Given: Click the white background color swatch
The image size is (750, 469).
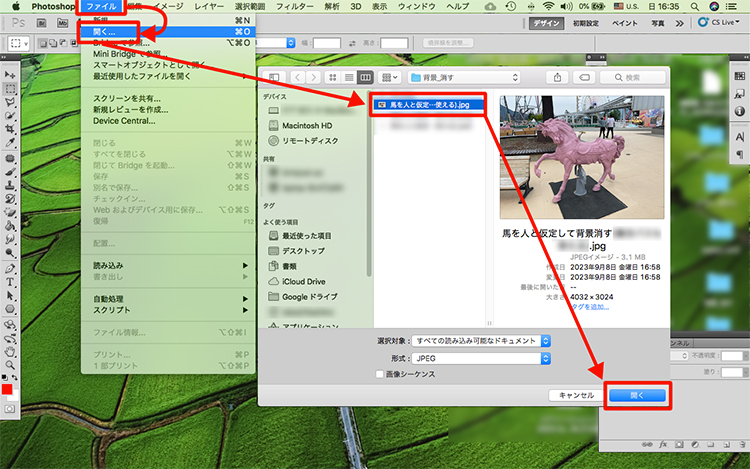Looking at the screenshot, I should (x=15, y=396).
